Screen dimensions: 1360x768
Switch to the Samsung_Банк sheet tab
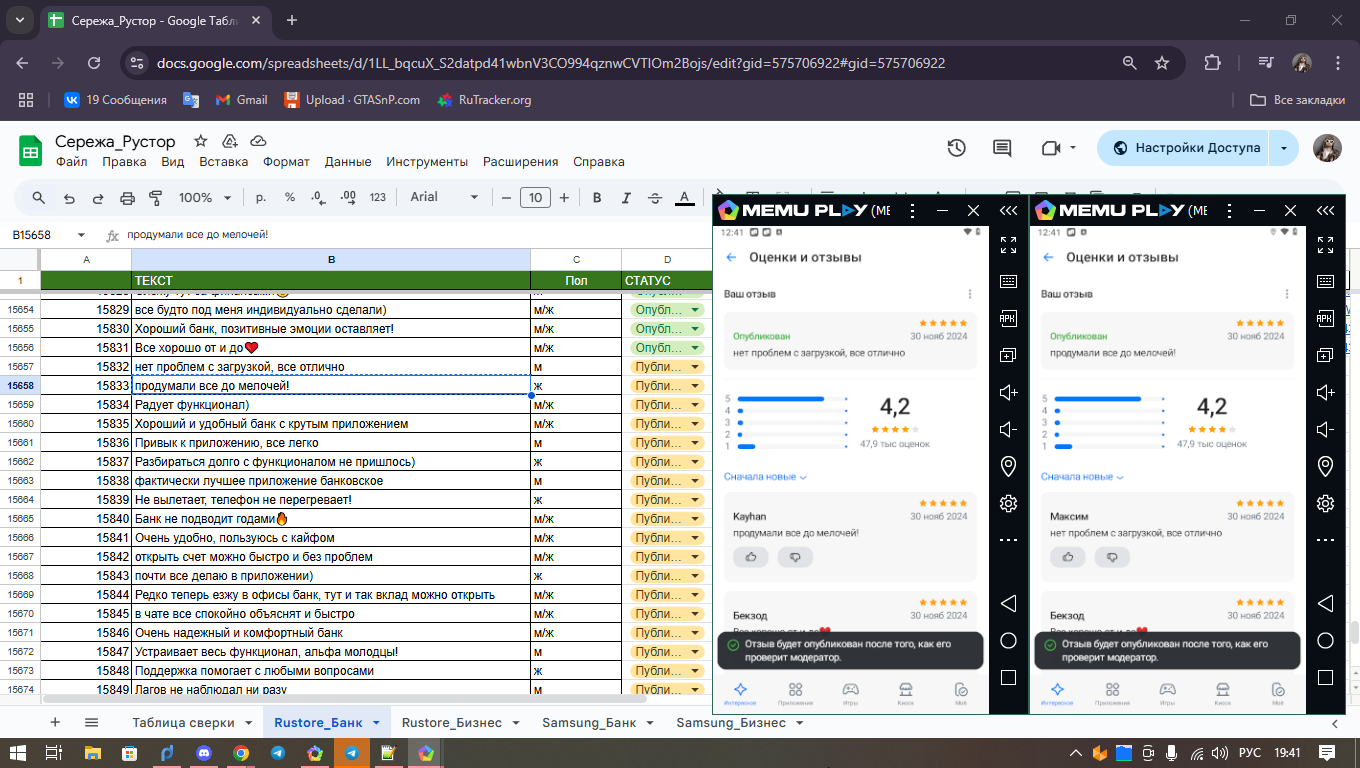589,722
